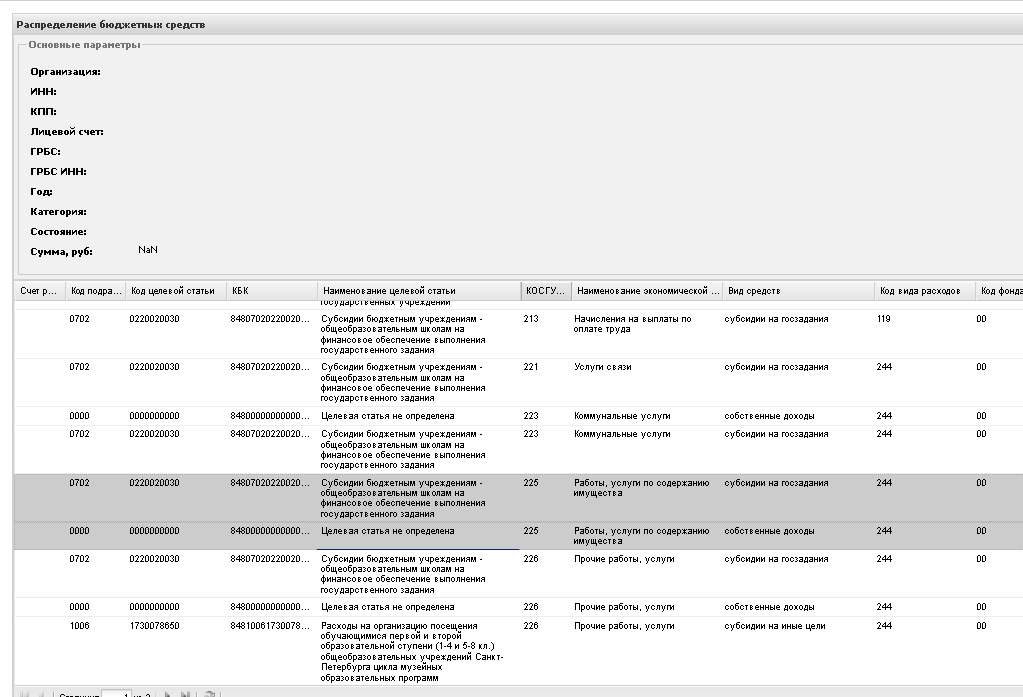Click the 'NaN' sum value
This screenshot has height=697, width=1023.
click(x=148, y=250)
